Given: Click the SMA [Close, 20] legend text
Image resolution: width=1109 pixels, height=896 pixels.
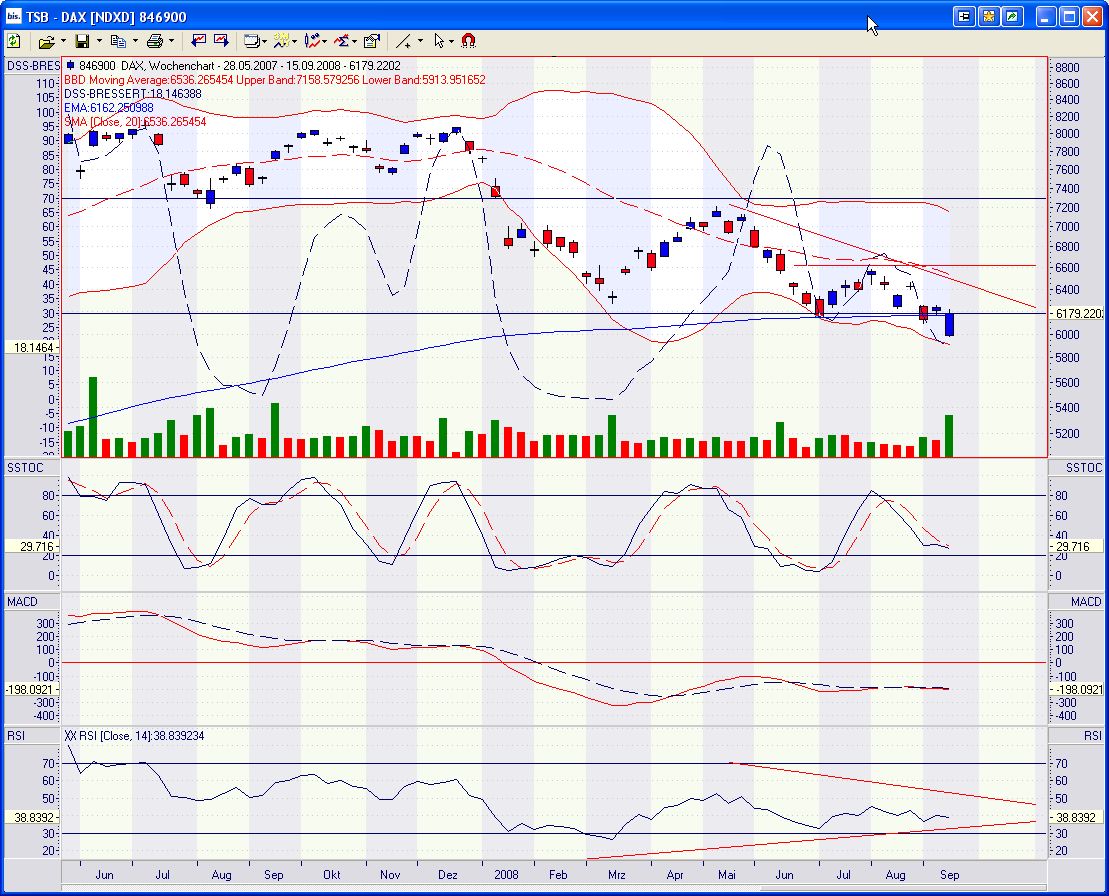Looking at the screenshot, I should point(135,122).
